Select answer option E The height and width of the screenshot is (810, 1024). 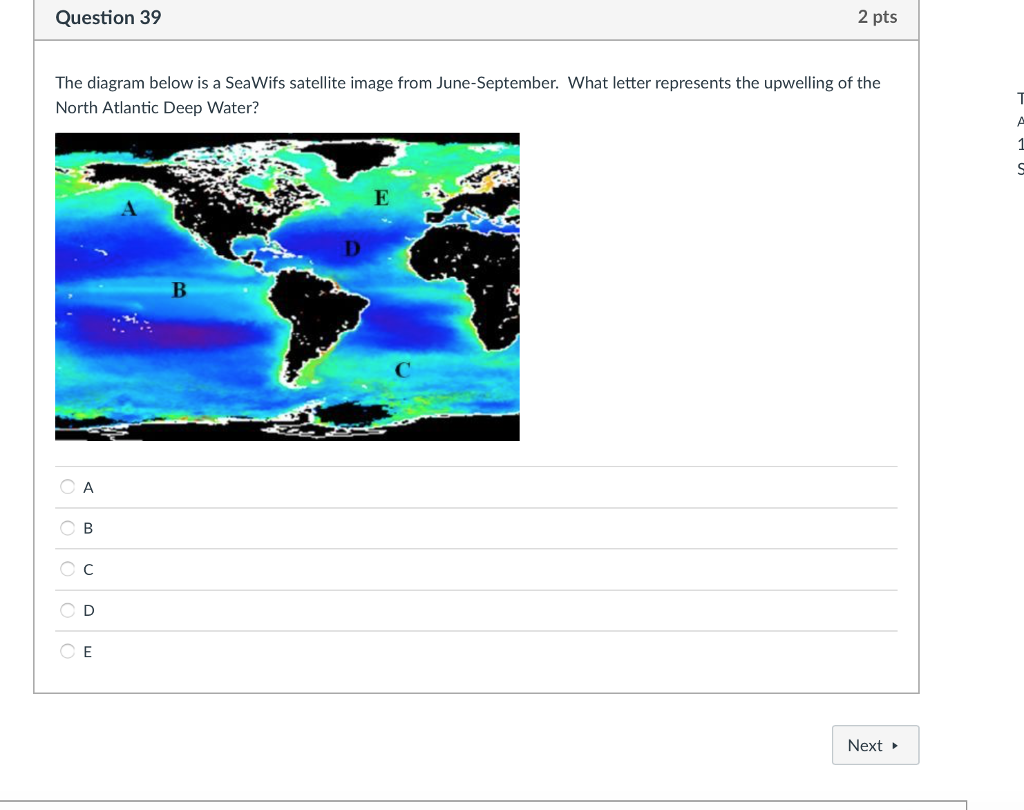tap(67, 651)
